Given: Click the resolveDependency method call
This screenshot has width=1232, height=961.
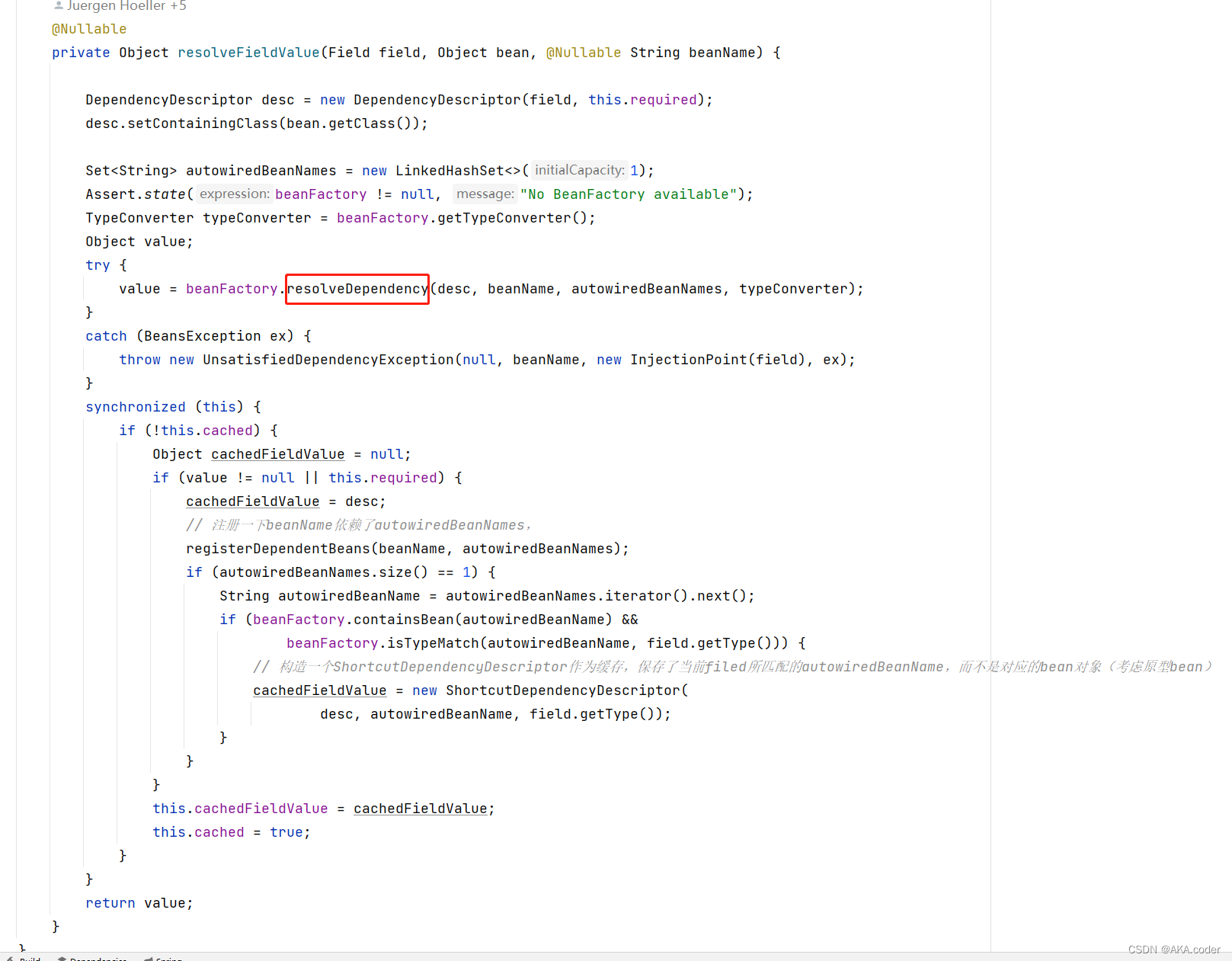Looking at the screenshot, I should pos(357,289).
